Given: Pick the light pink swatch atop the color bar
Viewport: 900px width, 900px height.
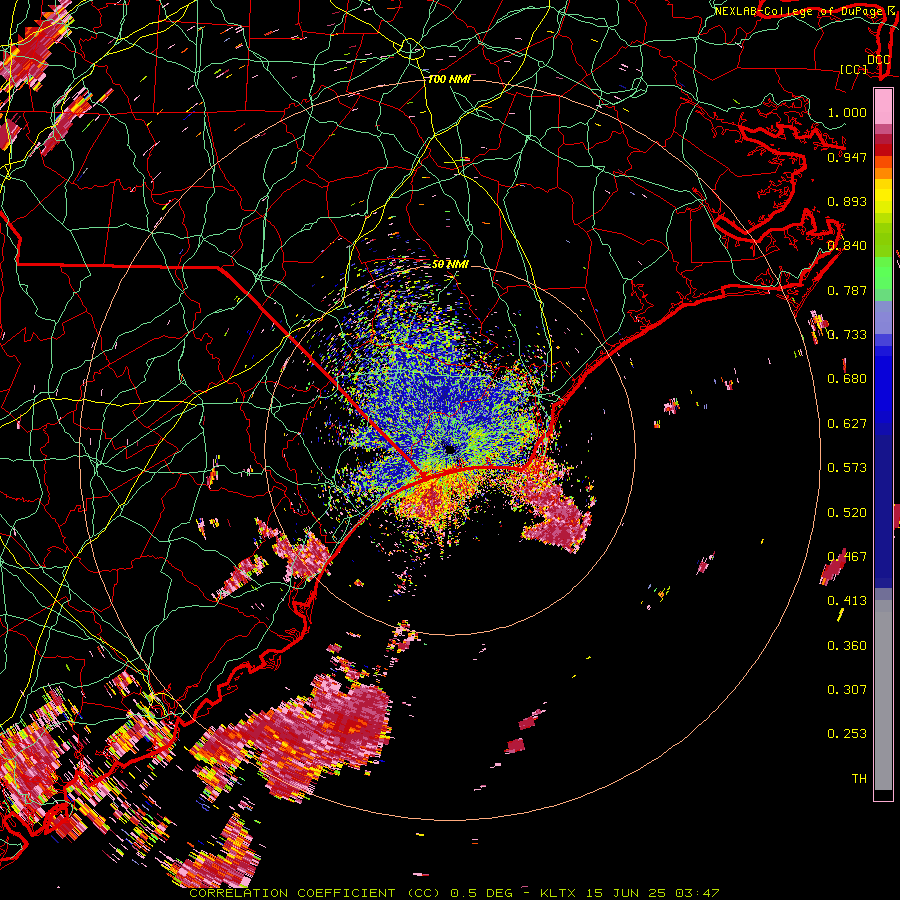Looking at the screenshot, I should coord(883,106).
